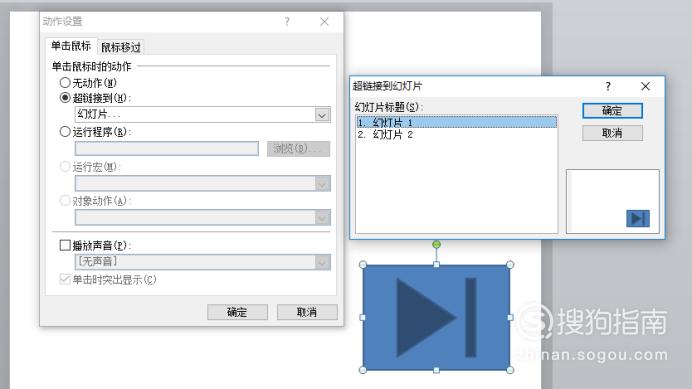
Task: Click 取消 in 动作设置 dialog
Action: 307,312
